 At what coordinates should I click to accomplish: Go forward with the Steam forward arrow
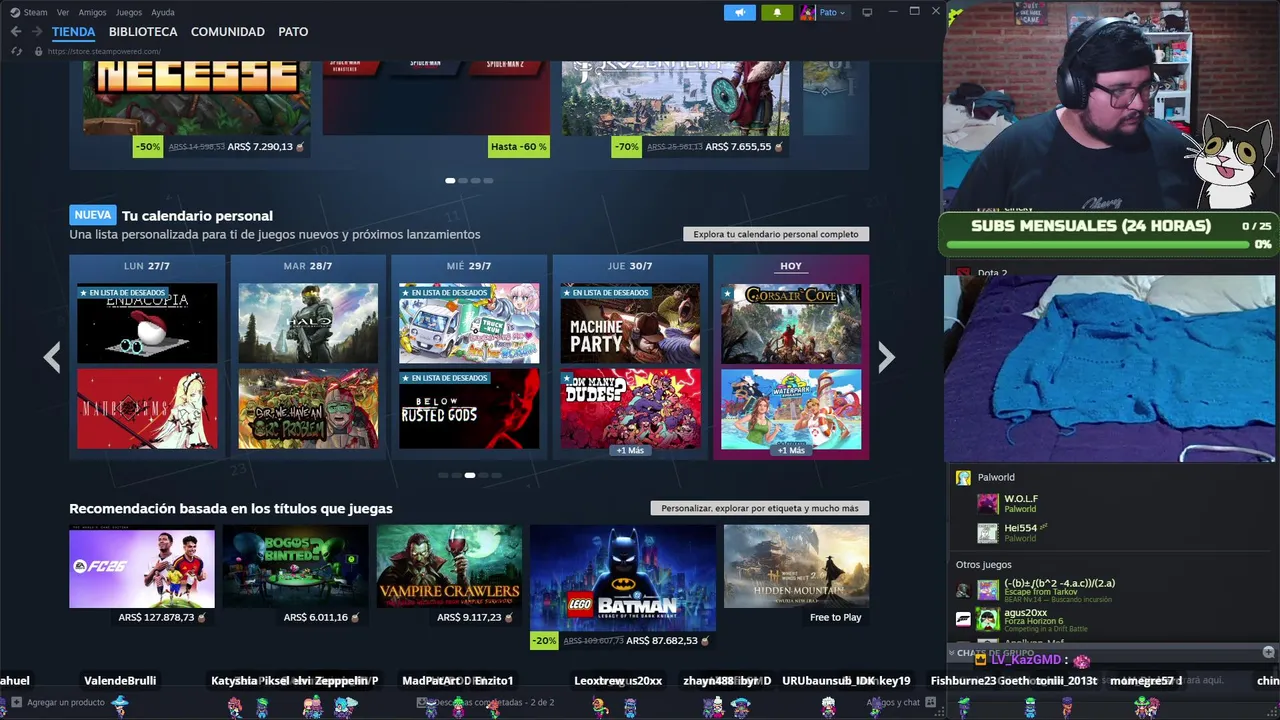tap(37, 32)
